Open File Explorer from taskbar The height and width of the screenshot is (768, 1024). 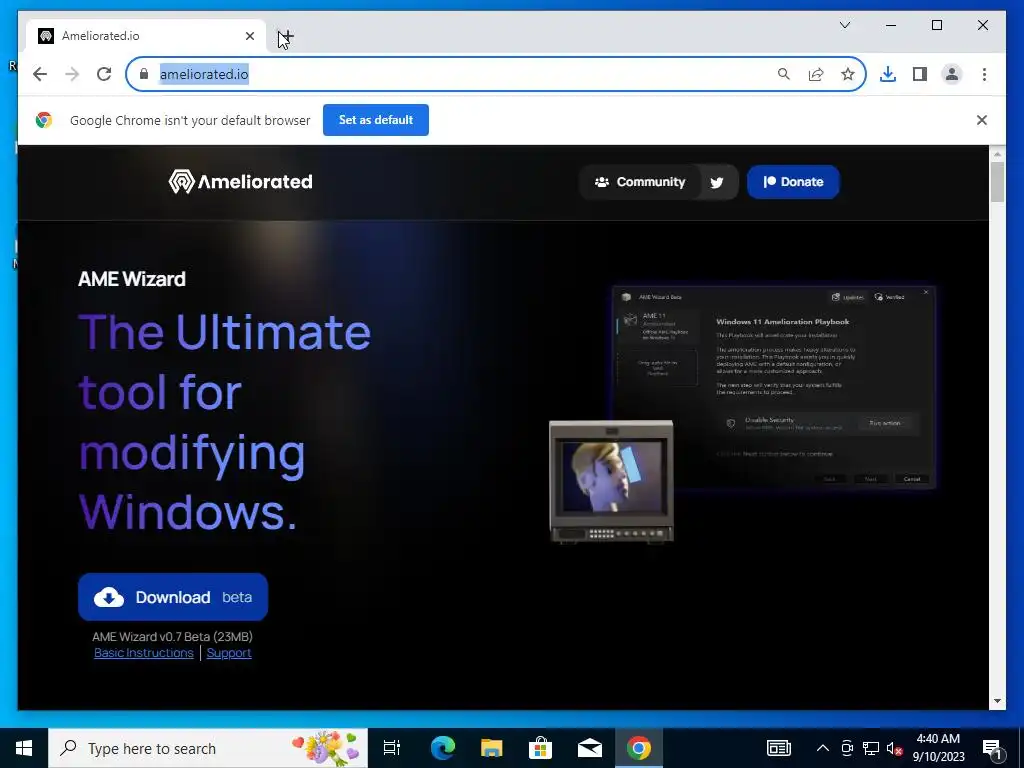[x=492, y=748]
